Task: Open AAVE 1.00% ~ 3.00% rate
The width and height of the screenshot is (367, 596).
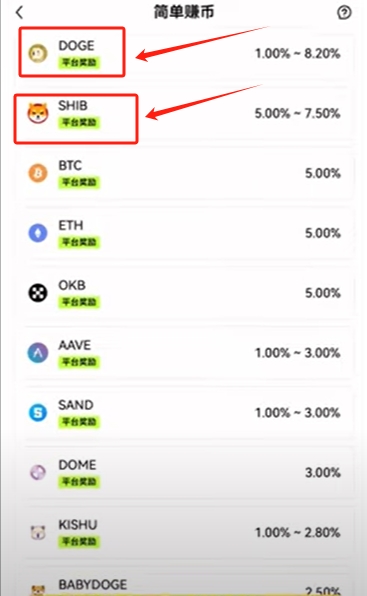Action: pyautogui.click(x=297, y=353)
